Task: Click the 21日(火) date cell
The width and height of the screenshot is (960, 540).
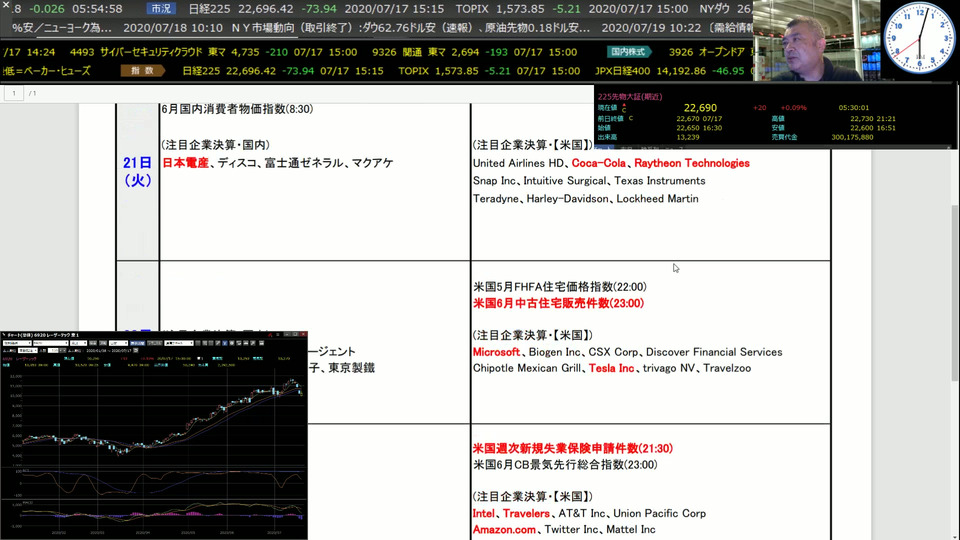Action: pos(137,171)
